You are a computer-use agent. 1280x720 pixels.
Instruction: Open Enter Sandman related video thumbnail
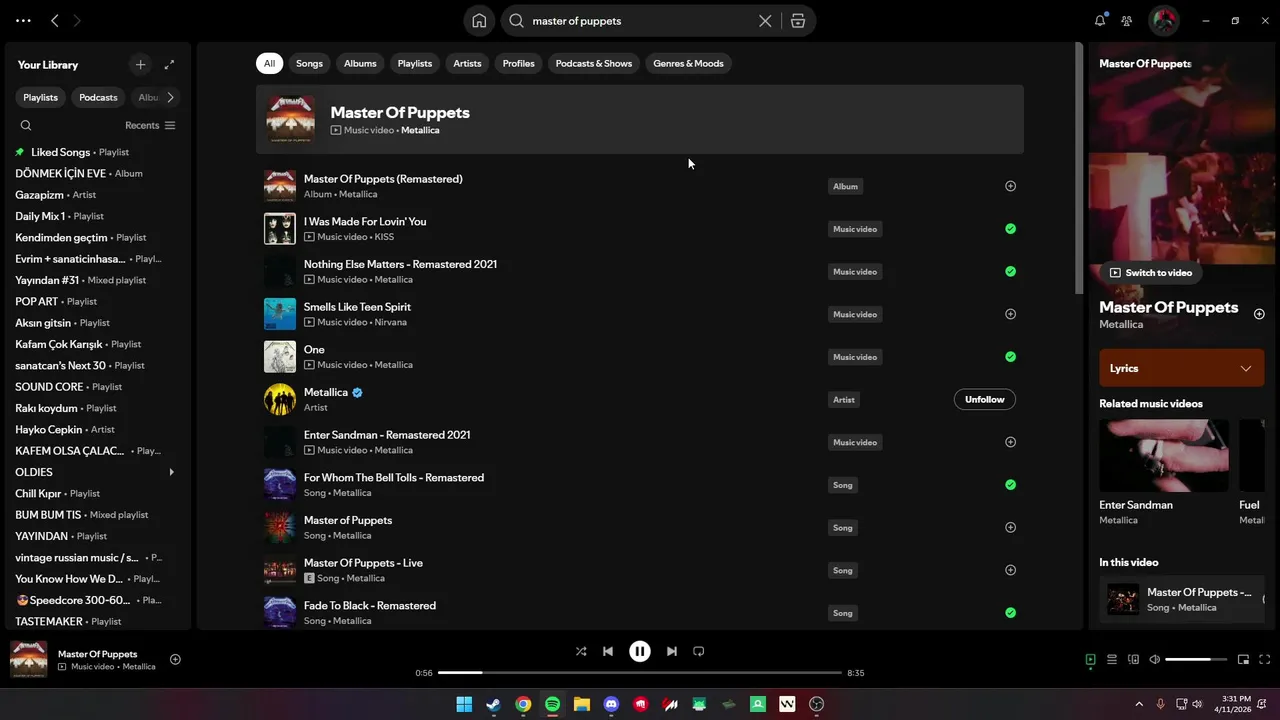(1164, 455)
